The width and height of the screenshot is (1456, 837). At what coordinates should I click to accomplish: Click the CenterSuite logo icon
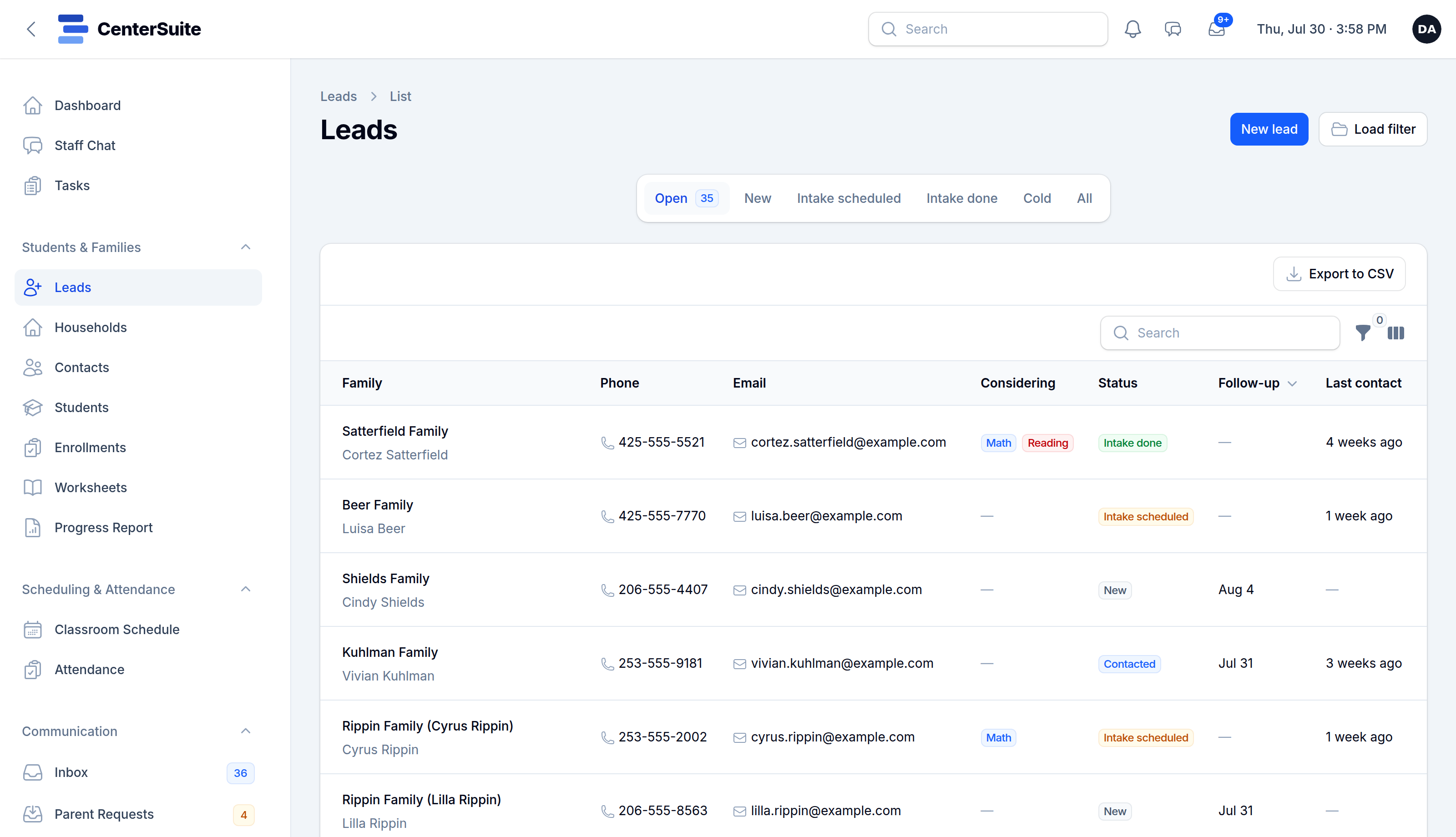(73, 29)
